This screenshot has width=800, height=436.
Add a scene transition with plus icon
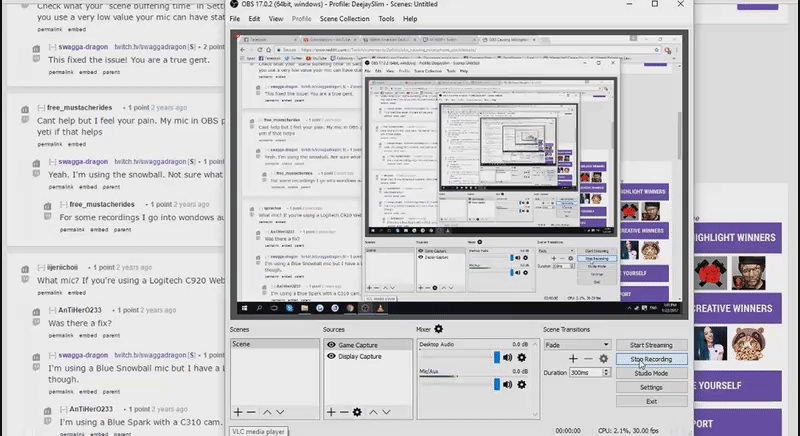[x=573, y=359]
